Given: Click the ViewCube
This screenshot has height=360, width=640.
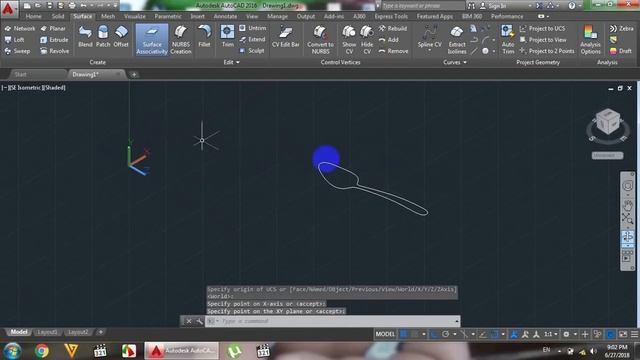Looking at the screenshot, I should pyautogui.click(x=608, y=122).
